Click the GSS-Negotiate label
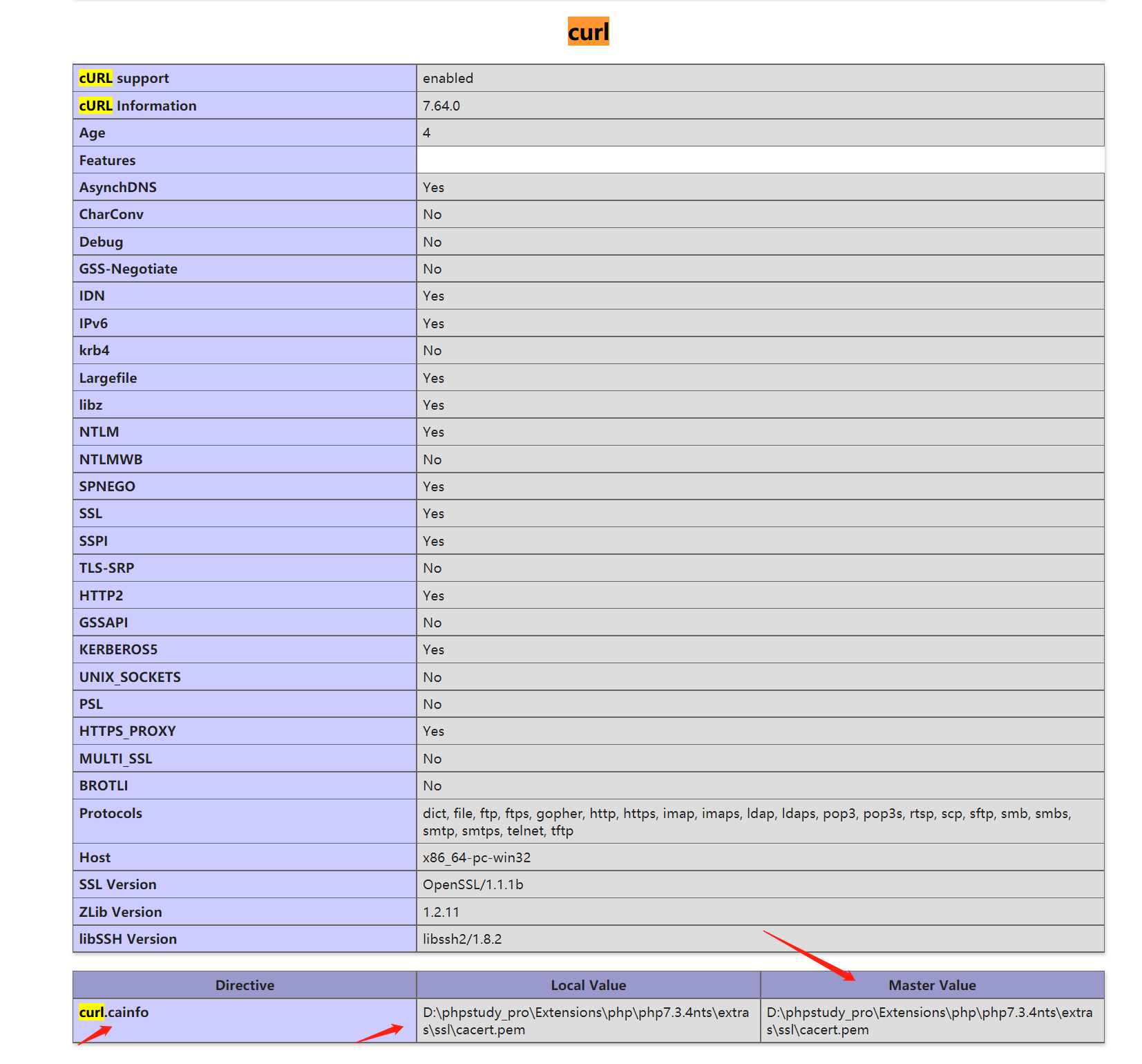The height and width of the screenshot is (1064, 1142). click(128, 269)
